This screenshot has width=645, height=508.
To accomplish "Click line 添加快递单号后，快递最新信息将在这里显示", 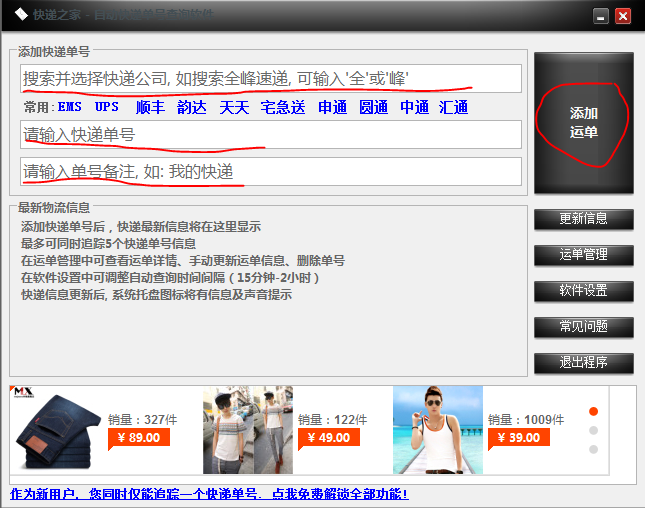I will pos(141,227).
